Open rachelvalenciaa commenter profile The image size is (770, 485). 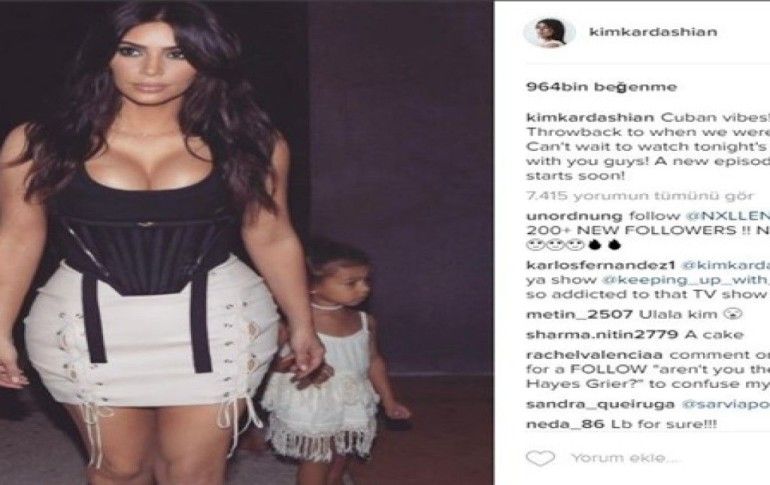594,354
